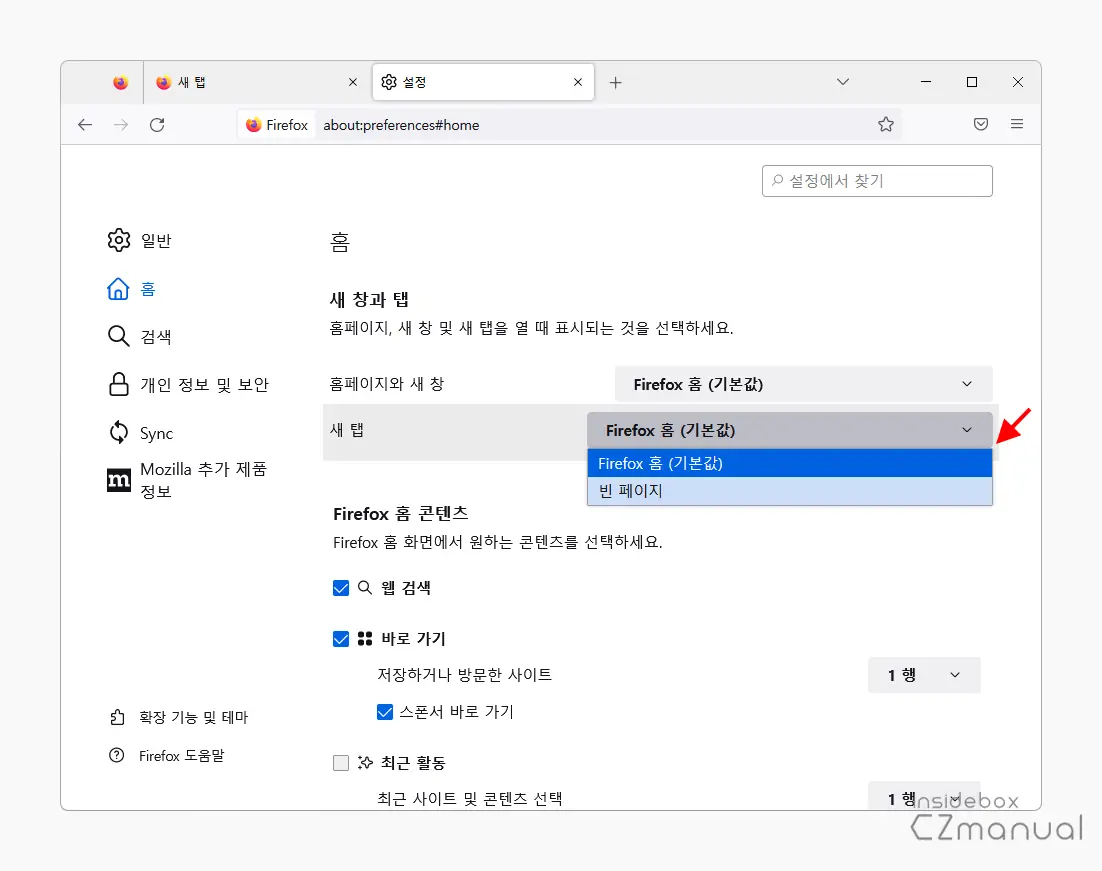Choose Firefox 홈 (기본값) option in list
The width and height of the screenshot is (1102, 871).
pos(789,463)
